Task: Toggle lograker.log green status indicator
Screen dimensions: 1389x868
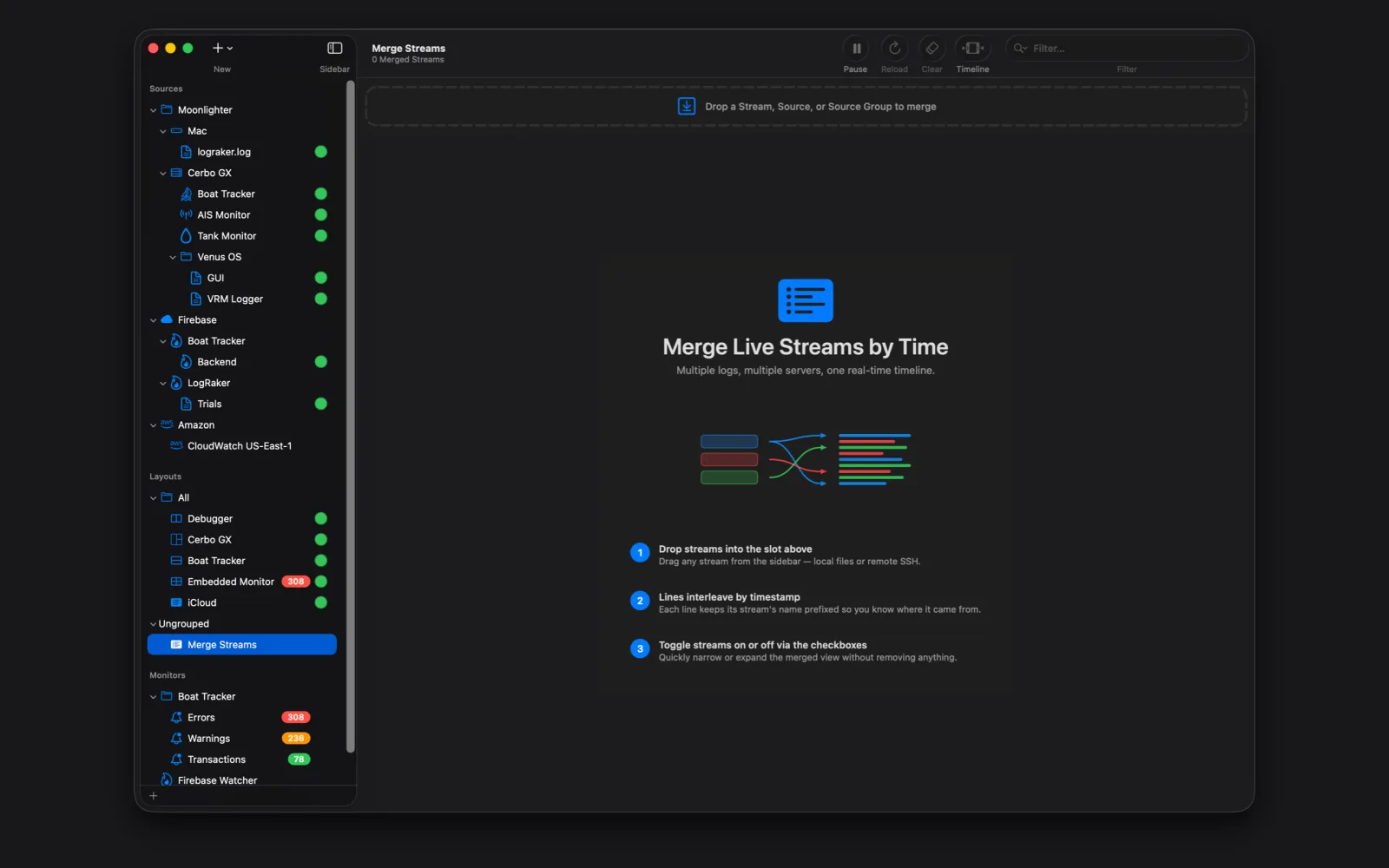Action: pos(320,152)
